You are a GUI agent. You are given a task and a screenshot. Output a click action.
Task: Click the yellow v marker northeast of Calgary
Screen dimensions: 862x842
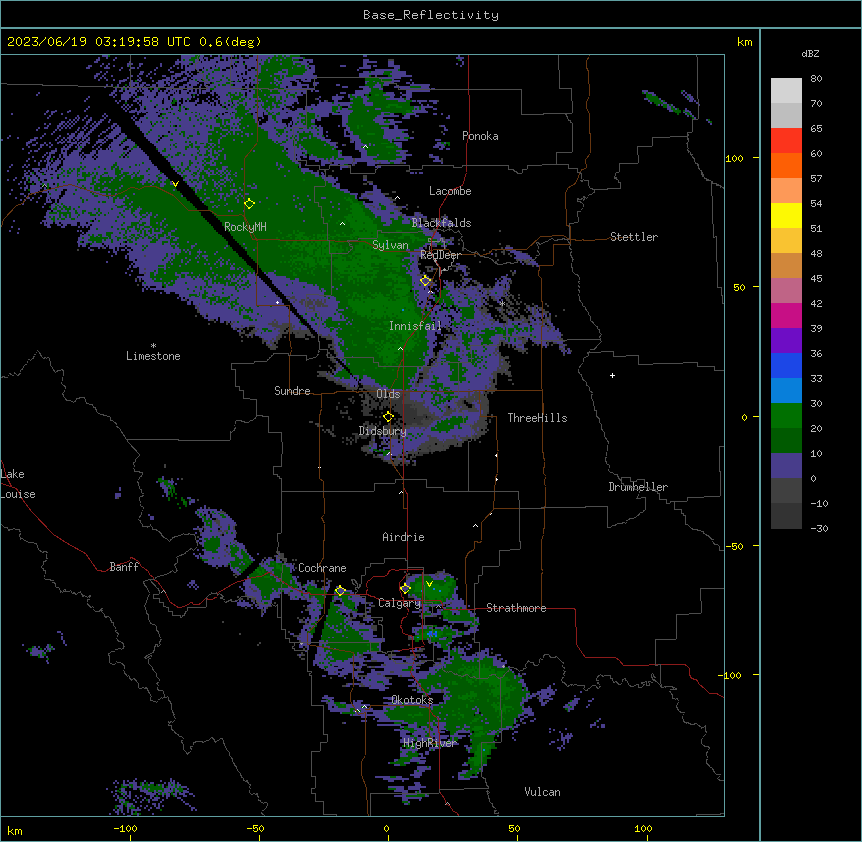(429, 584)
